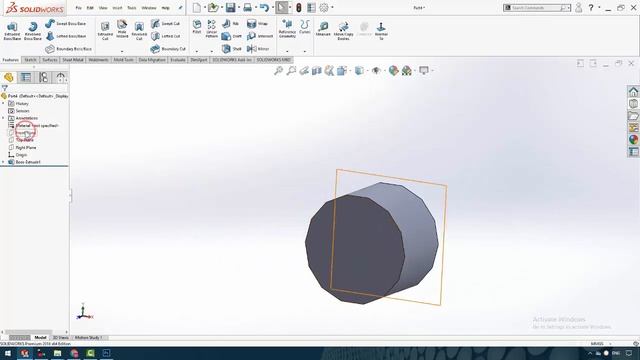Click the Save floppy disk icon
The width and height of the screenshot is (640, 360).
[x=231, y=8]
